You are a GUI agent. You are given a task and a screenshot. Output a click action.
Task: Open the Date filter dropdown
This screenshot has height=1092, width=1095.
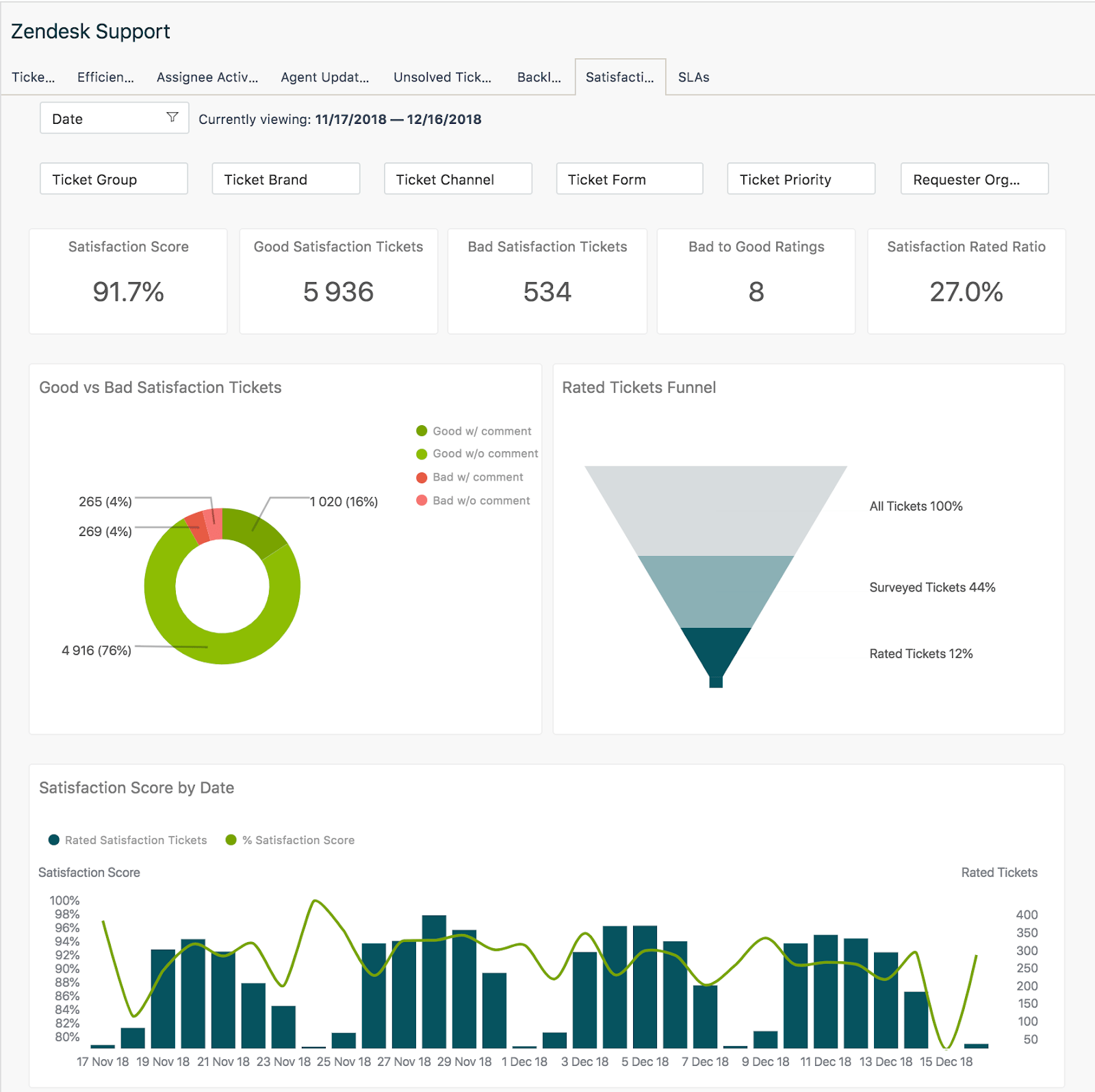(114, 118)
